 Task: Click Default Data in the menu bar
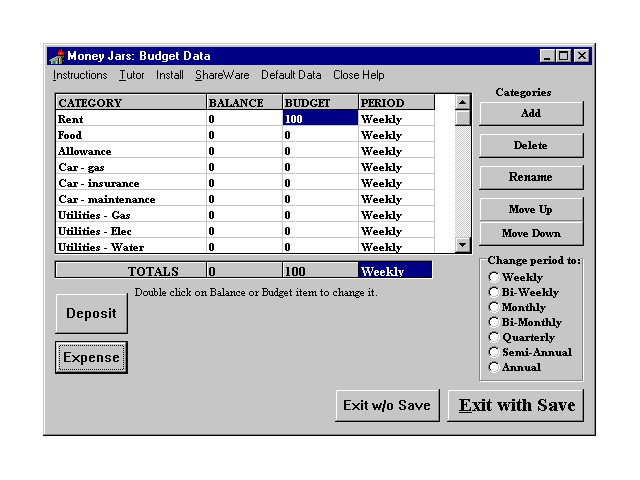pyautogui.click(x=291, y=75)
